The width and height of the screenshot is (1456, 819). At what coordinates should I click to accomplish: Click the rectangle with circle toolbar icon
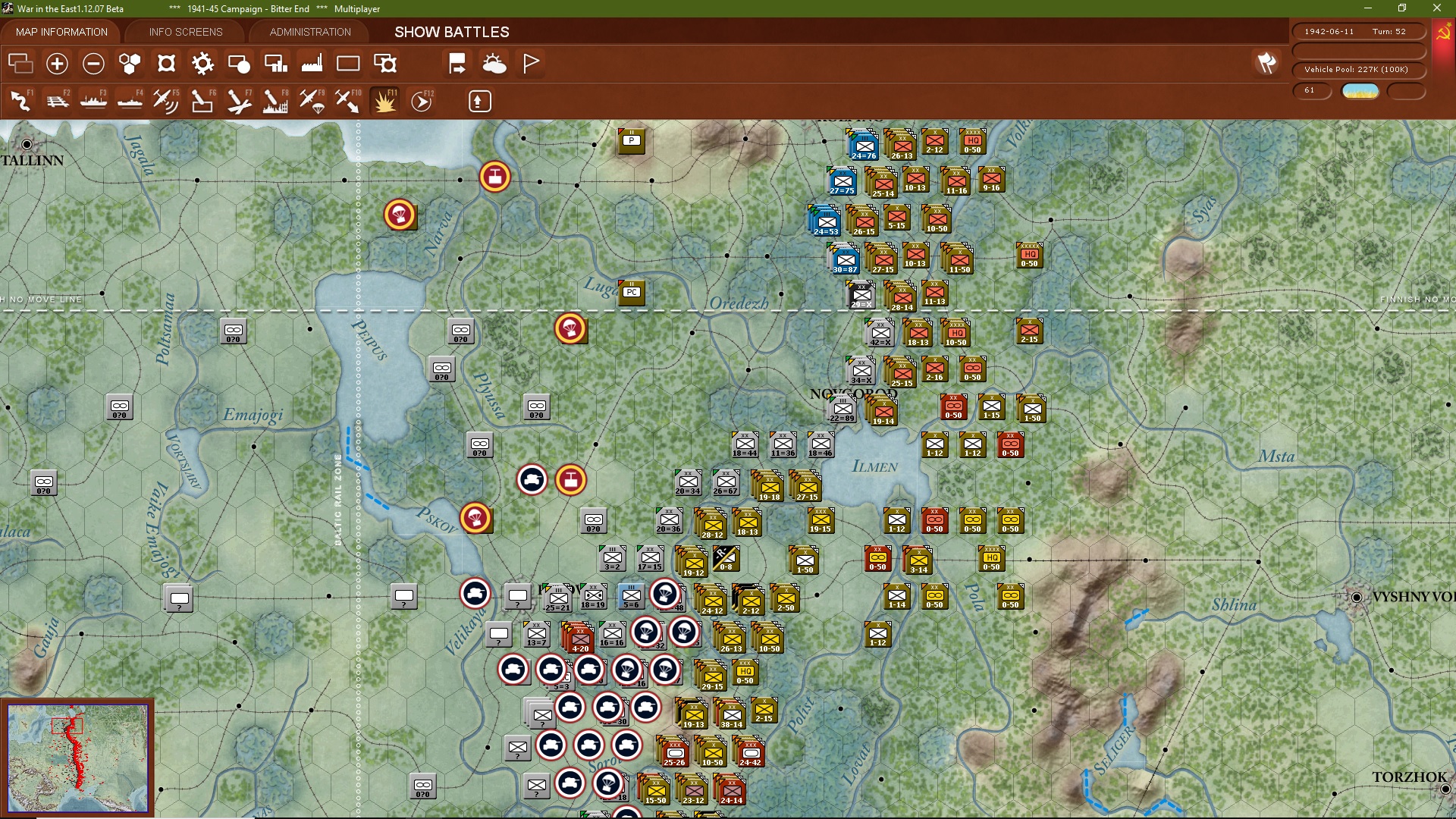coord(239,64)
